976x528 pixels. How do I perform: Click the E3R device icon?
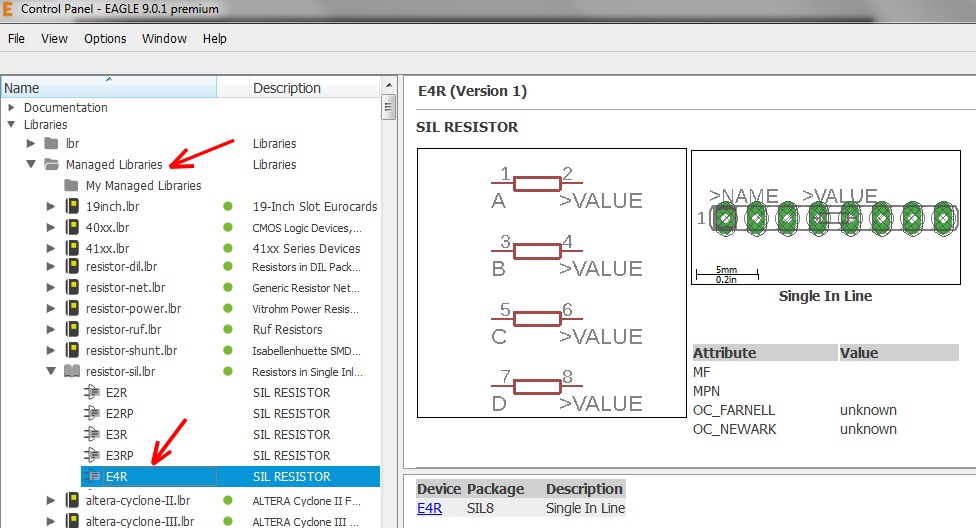coord(92,434)
